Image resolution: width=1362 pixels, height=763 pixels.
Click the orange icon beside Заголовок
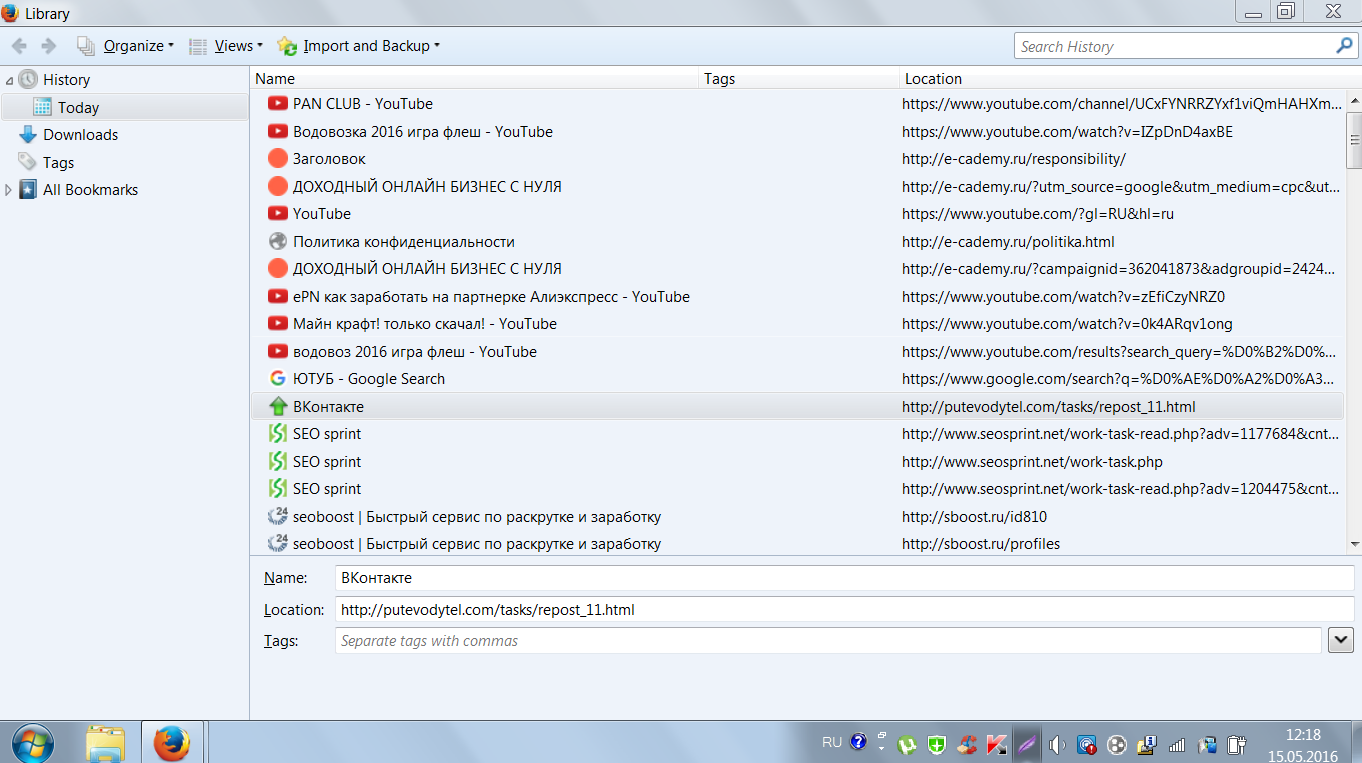click(278, 159)
